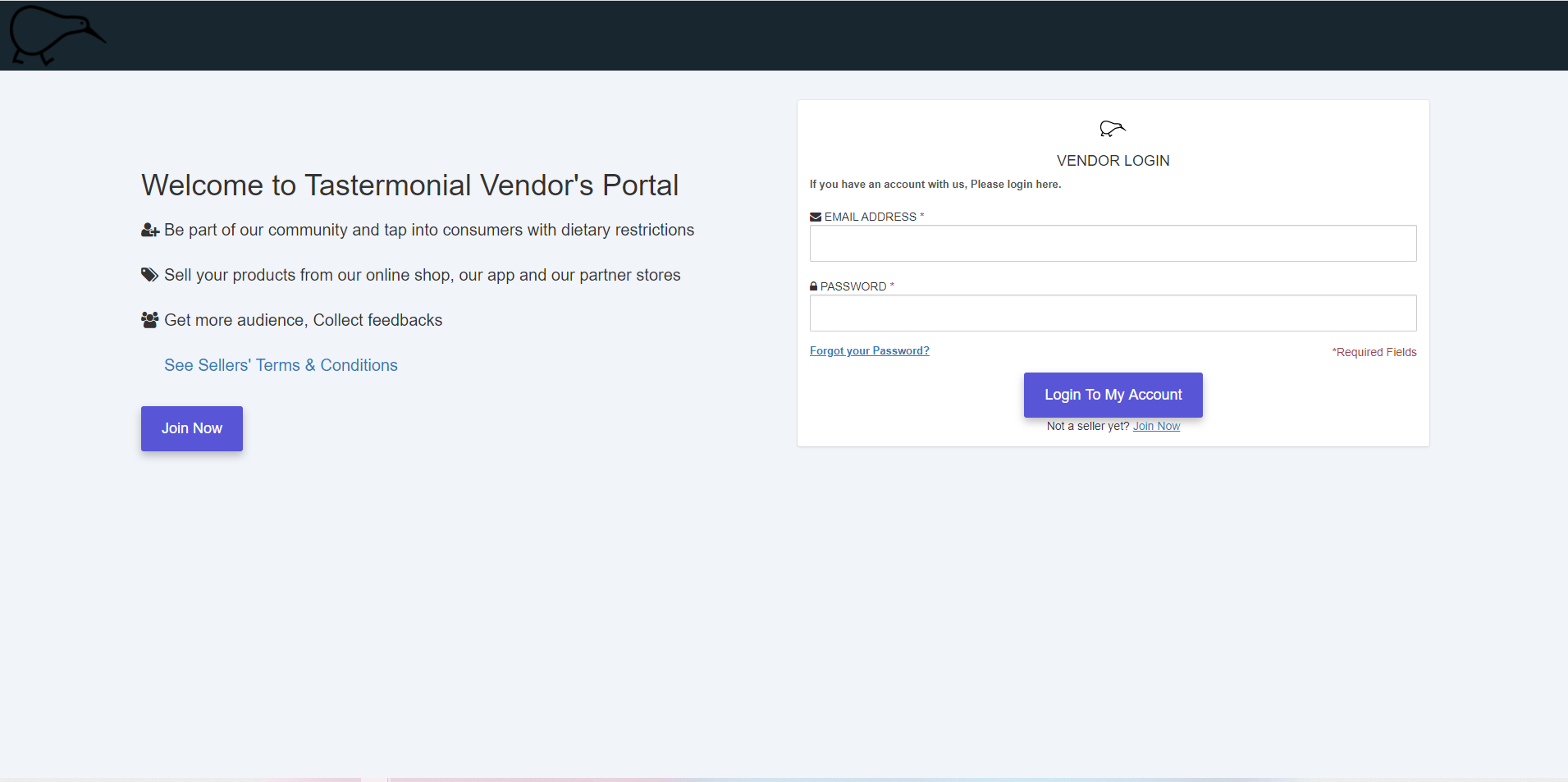The height and width of the screenshot is (782, 1568).
Task: Click the purple Join Now button
Action: pyautogui.click(x=192, y=428)
